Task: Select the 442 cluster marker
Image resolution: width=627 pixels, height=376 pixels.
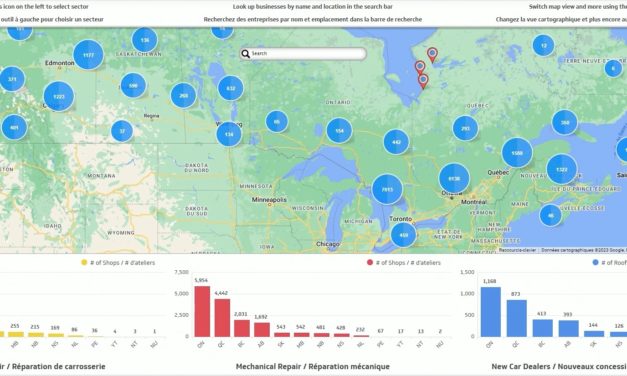Action: (396, 142)
